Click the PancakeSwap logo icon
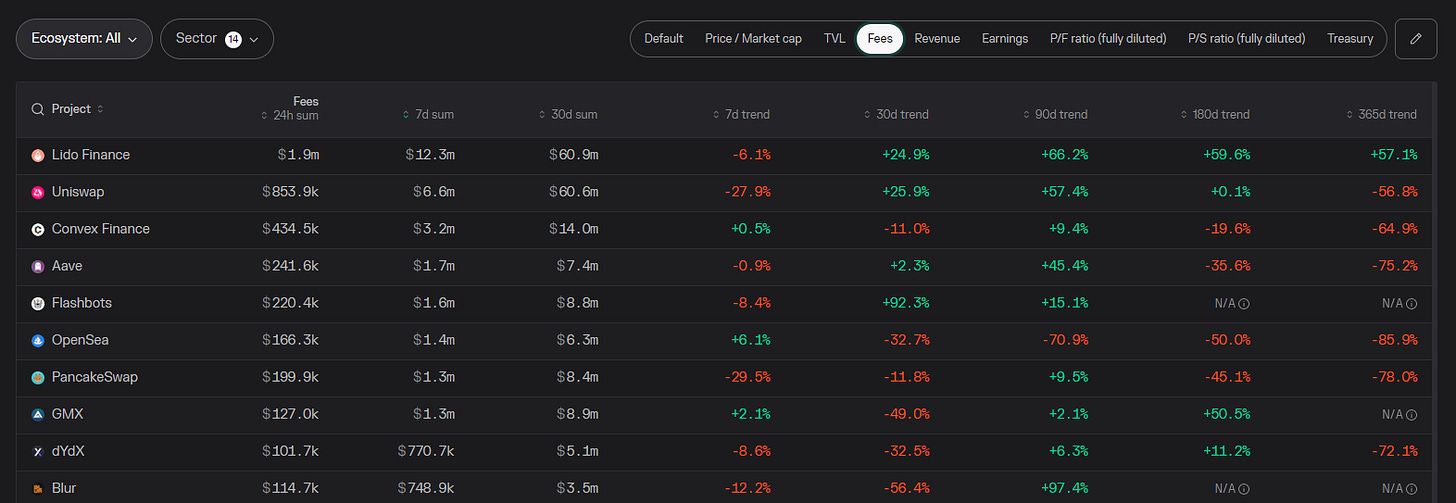The width and height of the screenshot is (1456, 503). pyautogui.click(x=38, y=377)
